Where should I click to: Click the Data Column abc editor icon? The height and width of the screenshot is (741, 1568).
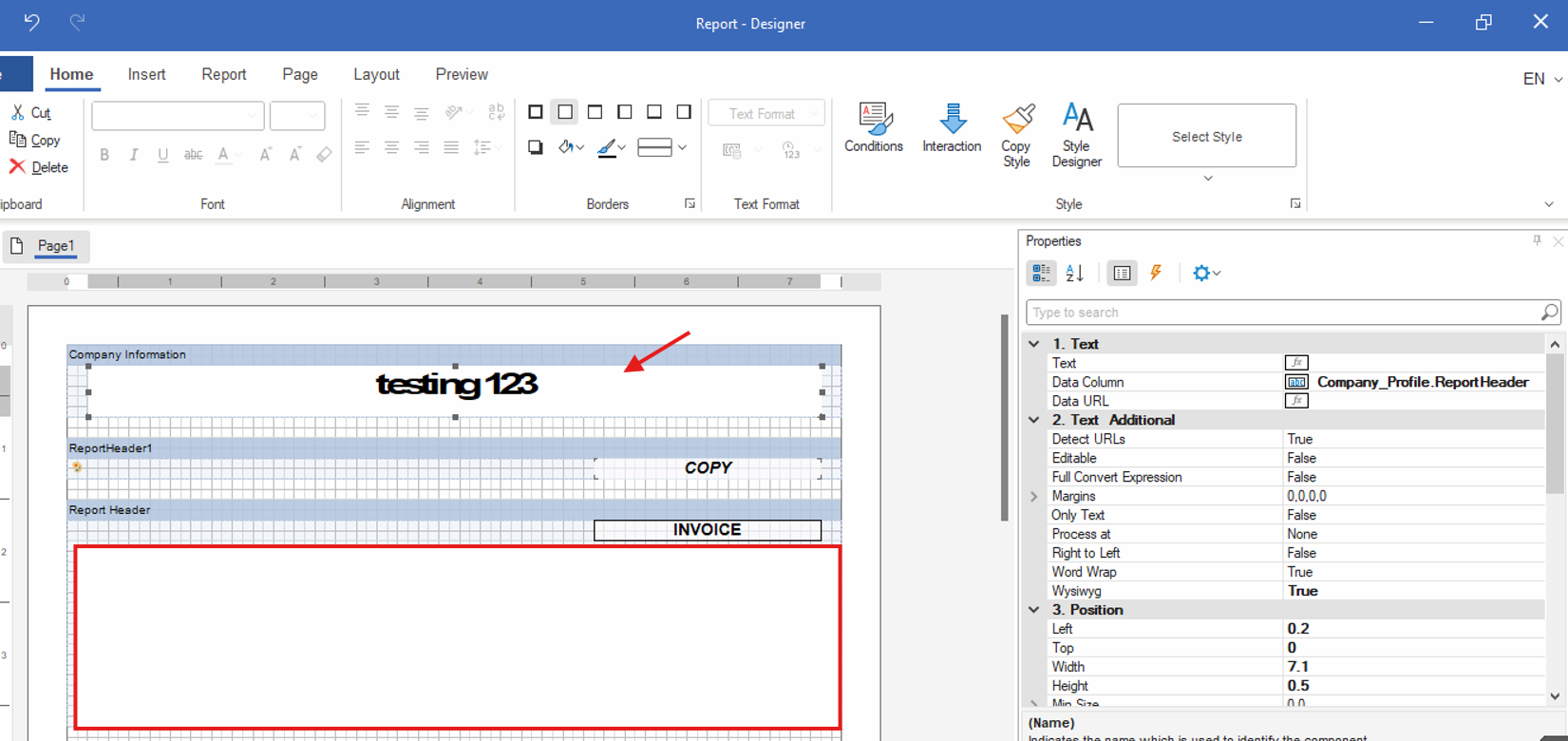tap(1295, 382)
